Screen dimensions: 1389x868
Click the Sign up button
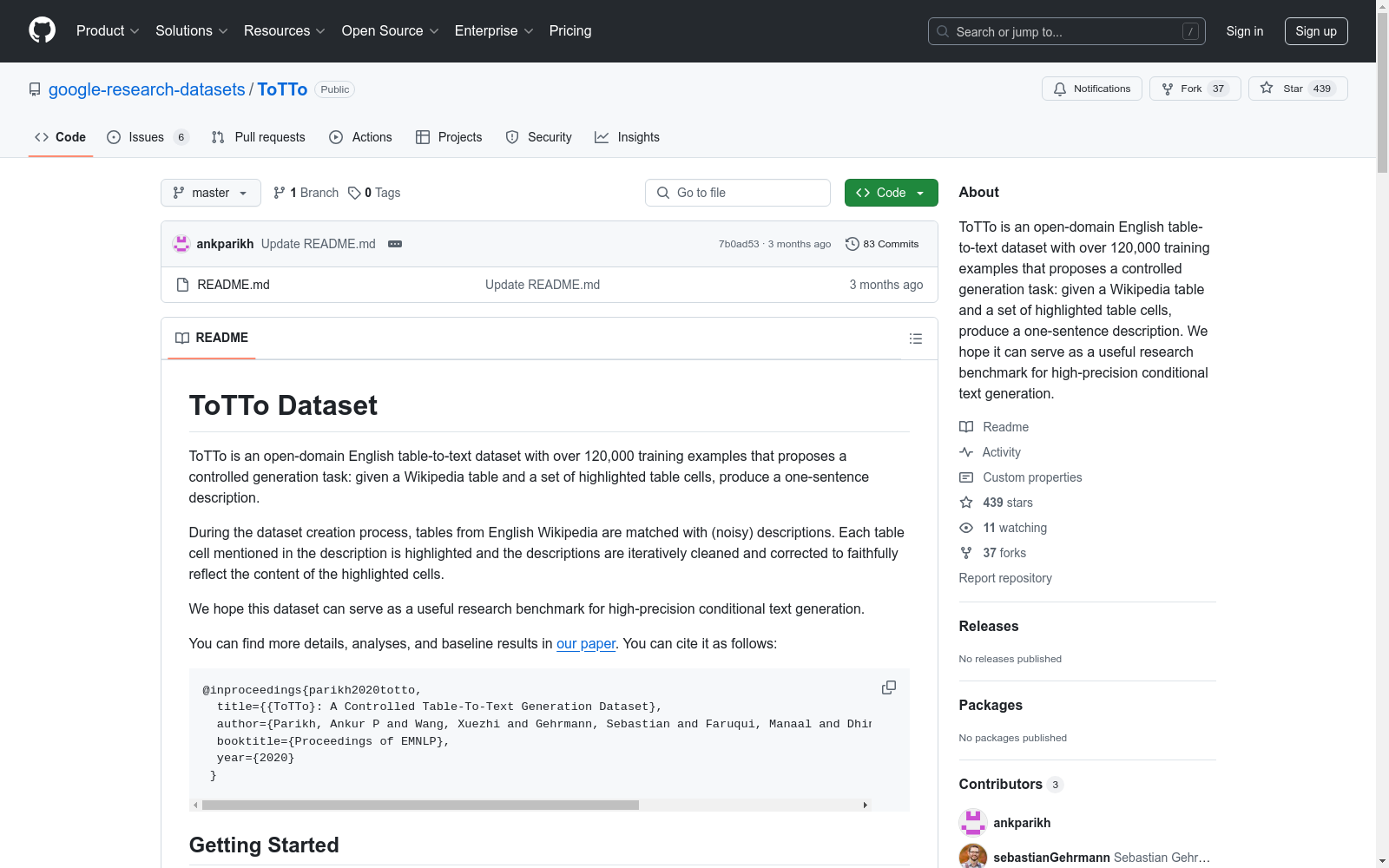pos(1316,31)
